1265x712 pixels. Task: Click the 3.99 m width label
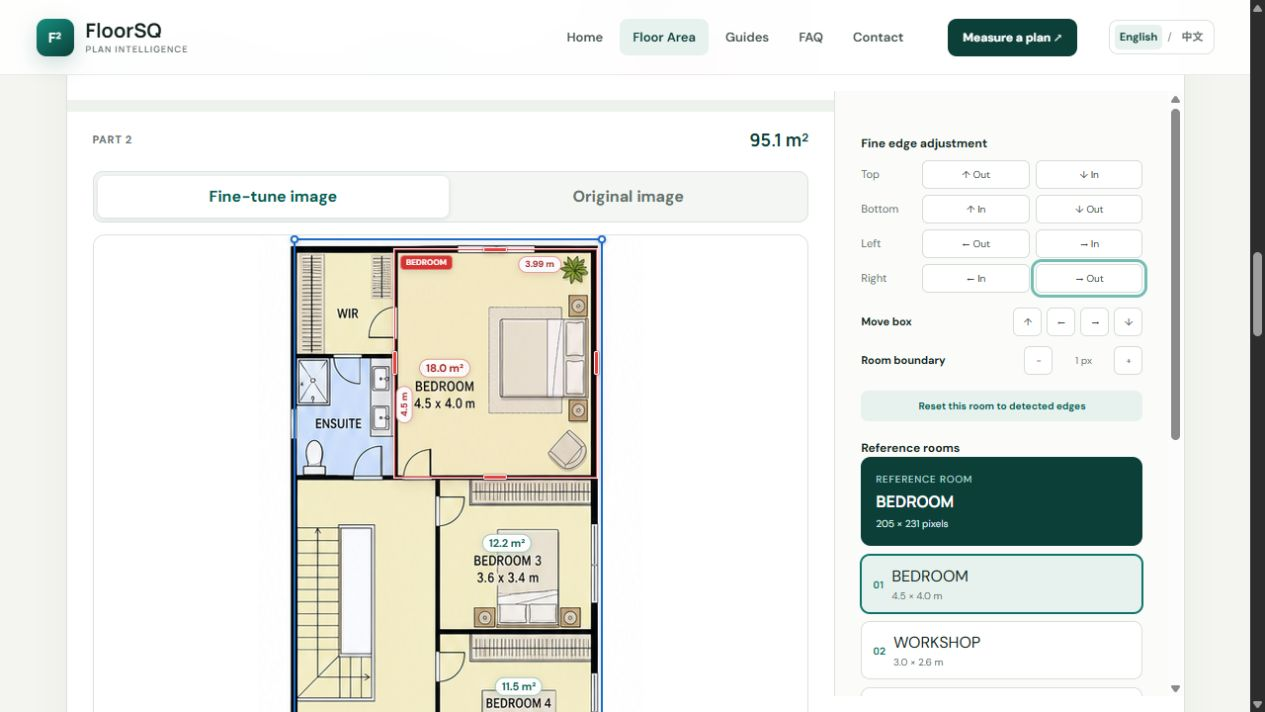[x=539, y=264]
